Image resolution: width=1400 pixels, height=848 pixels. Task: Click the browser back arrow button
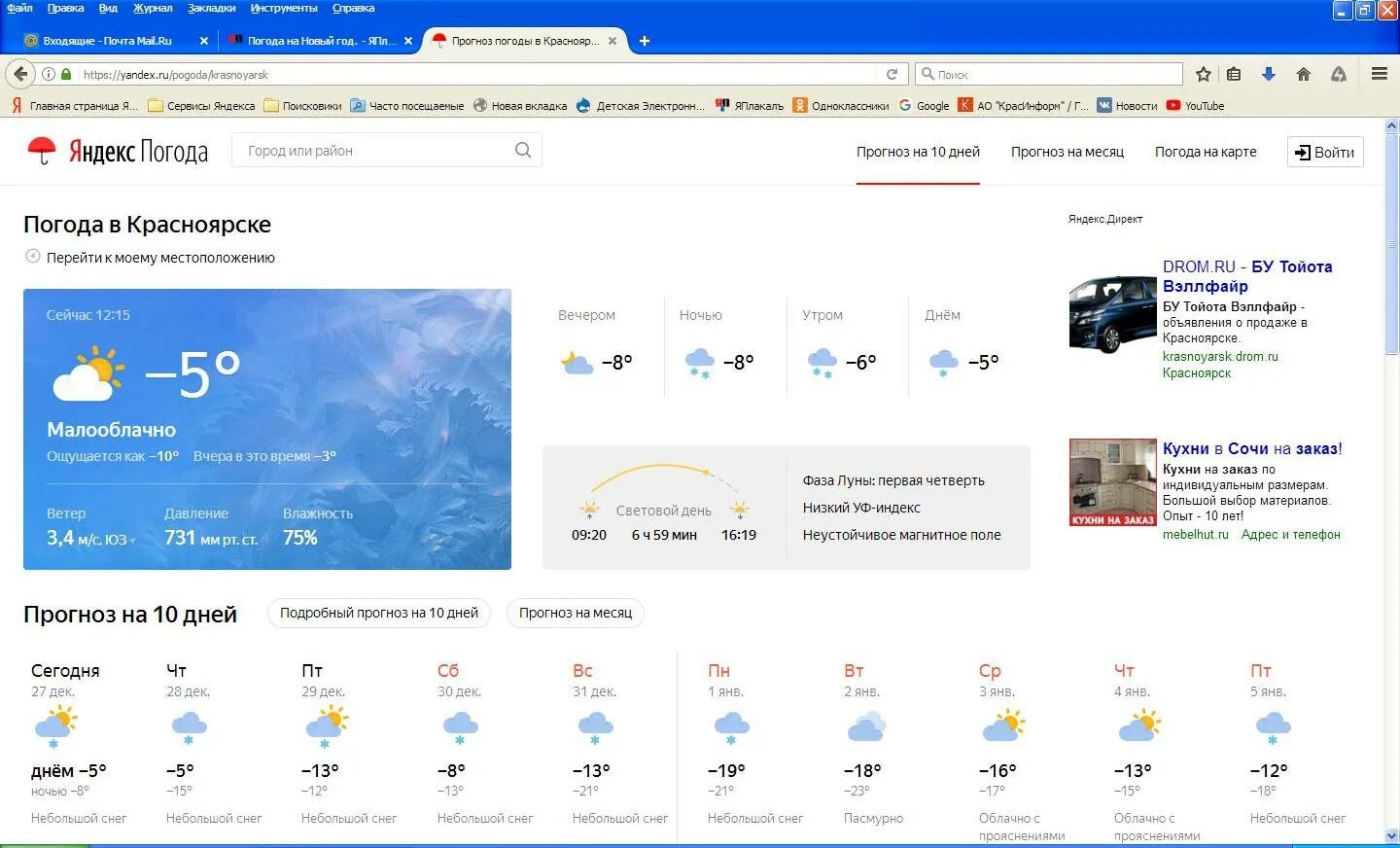click(x=20, y=74)
